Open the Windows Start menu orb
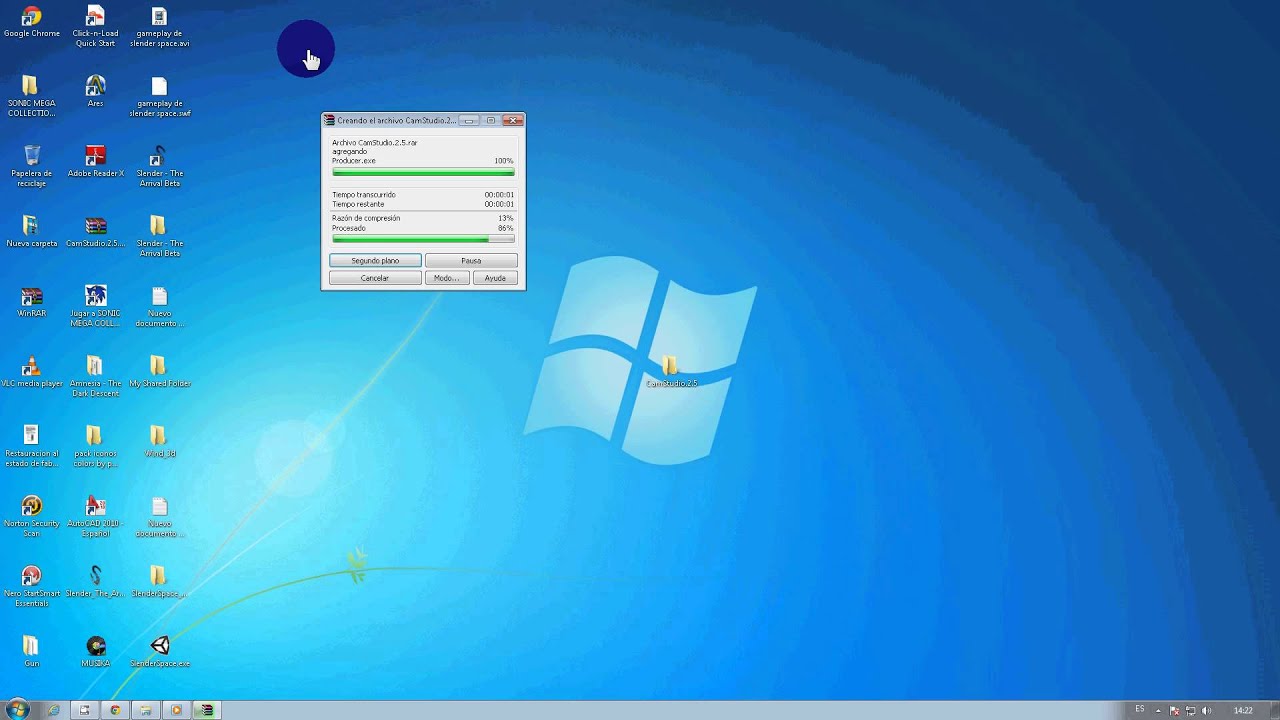 (17, 710)
